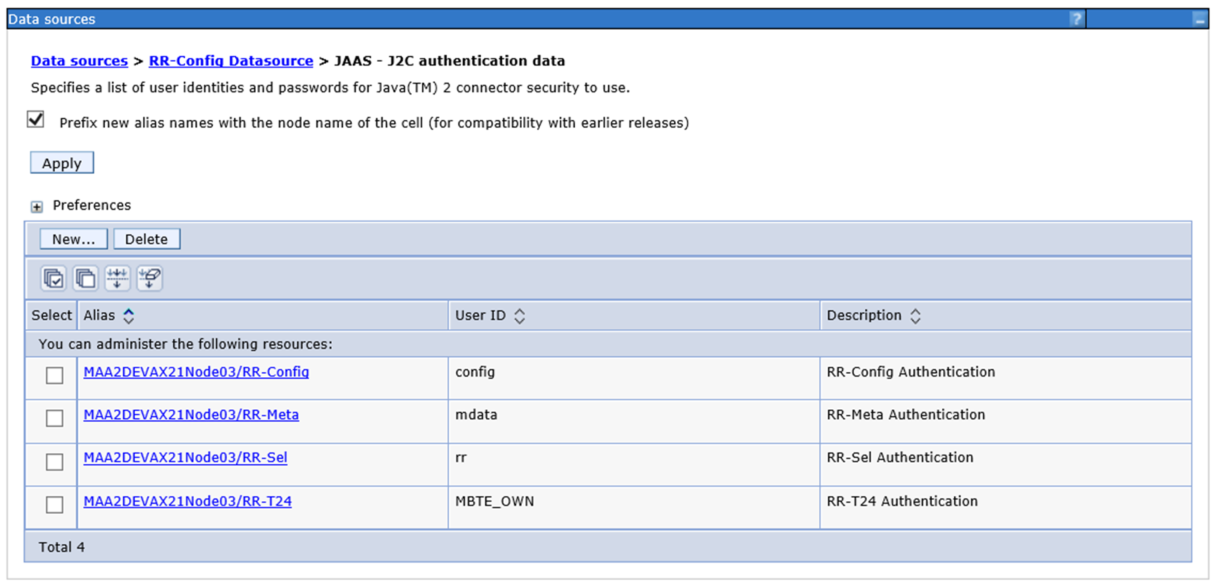Select the RR-Config row checkbox
Screen dimensions: 1218x587
[x=54, y=376]
